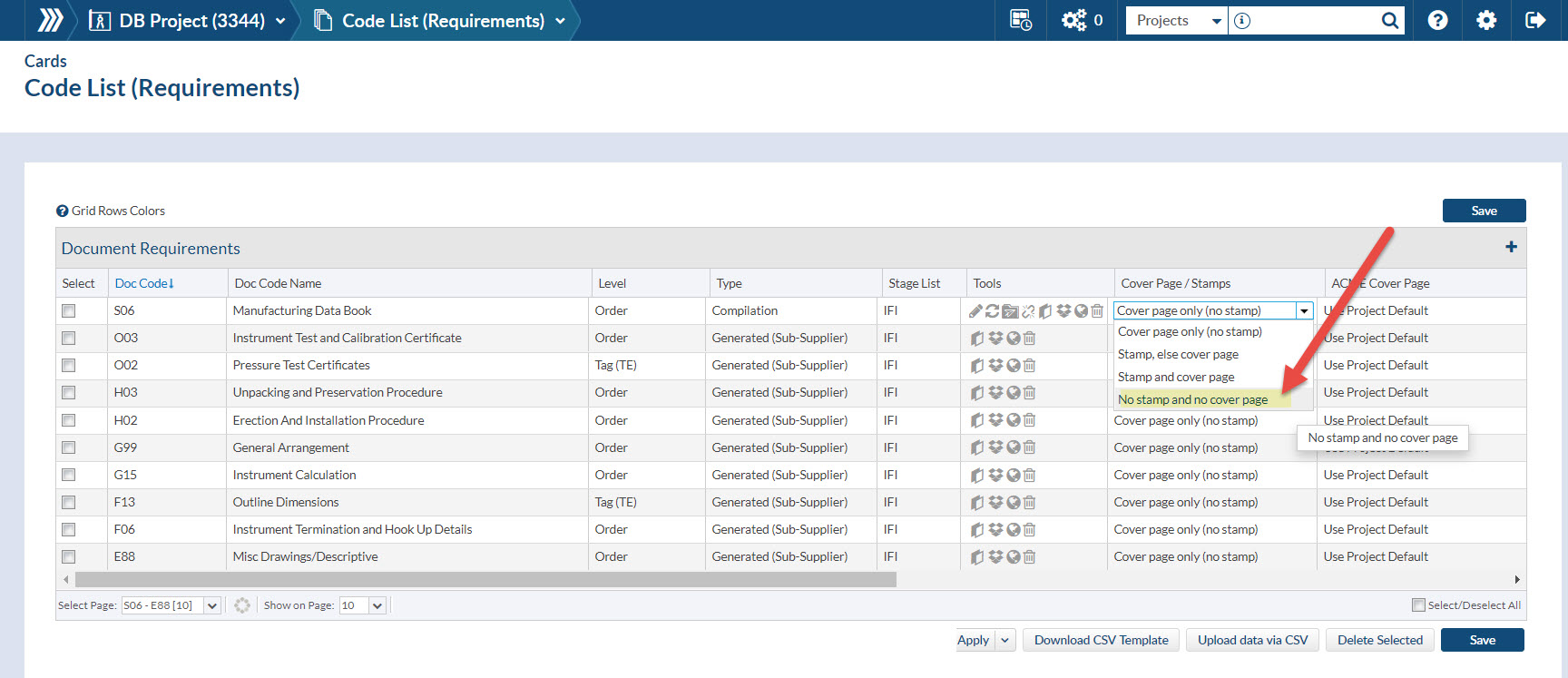Click the stacked boxes icon in S06 row
Viewport: 1568px width, 678px height.
[1063, 310]
